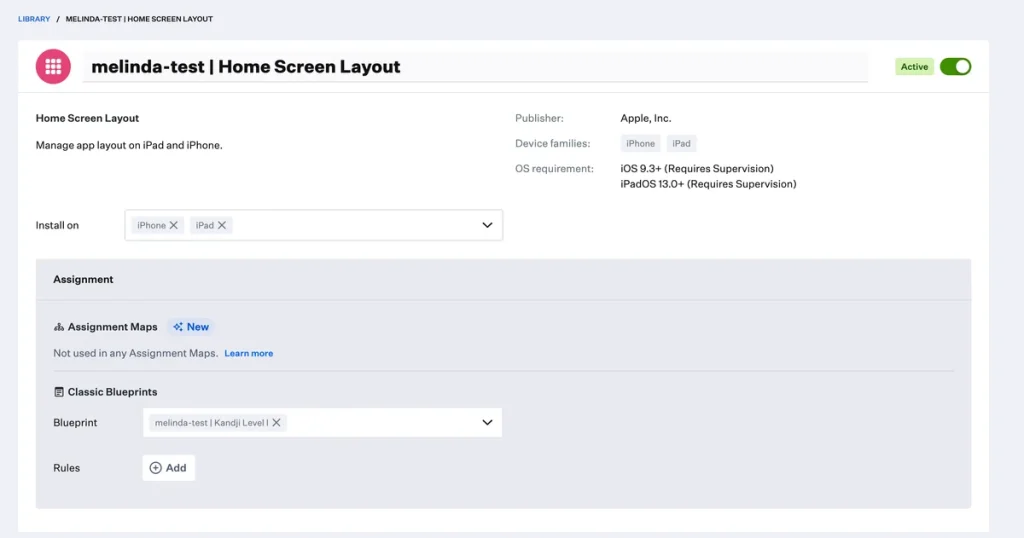The width and height of the screenshot is (1024, 538).
Task: Click the current page breadcrumb MELINDA-TEST
Action: [139, 19]
